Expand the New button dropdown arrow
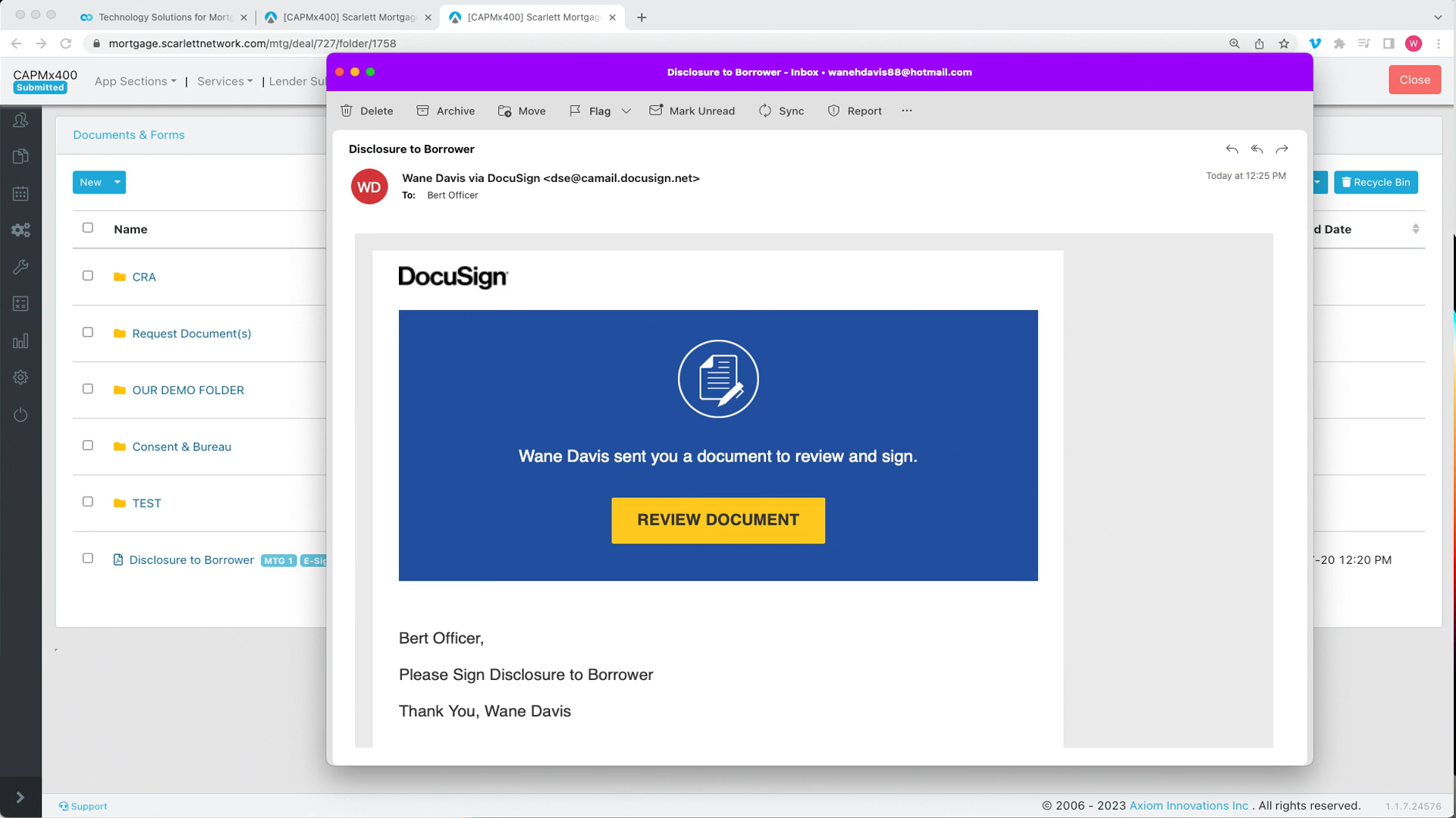Viewport: 1456px width, 818px height. pyautogui.click(x=118, y=182)
